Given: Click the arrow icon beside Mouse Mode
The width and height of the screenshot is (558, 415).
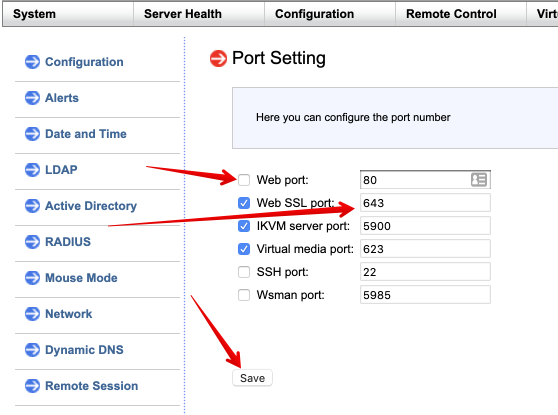Looking at the screenshot, I should [x=32, y=278].
